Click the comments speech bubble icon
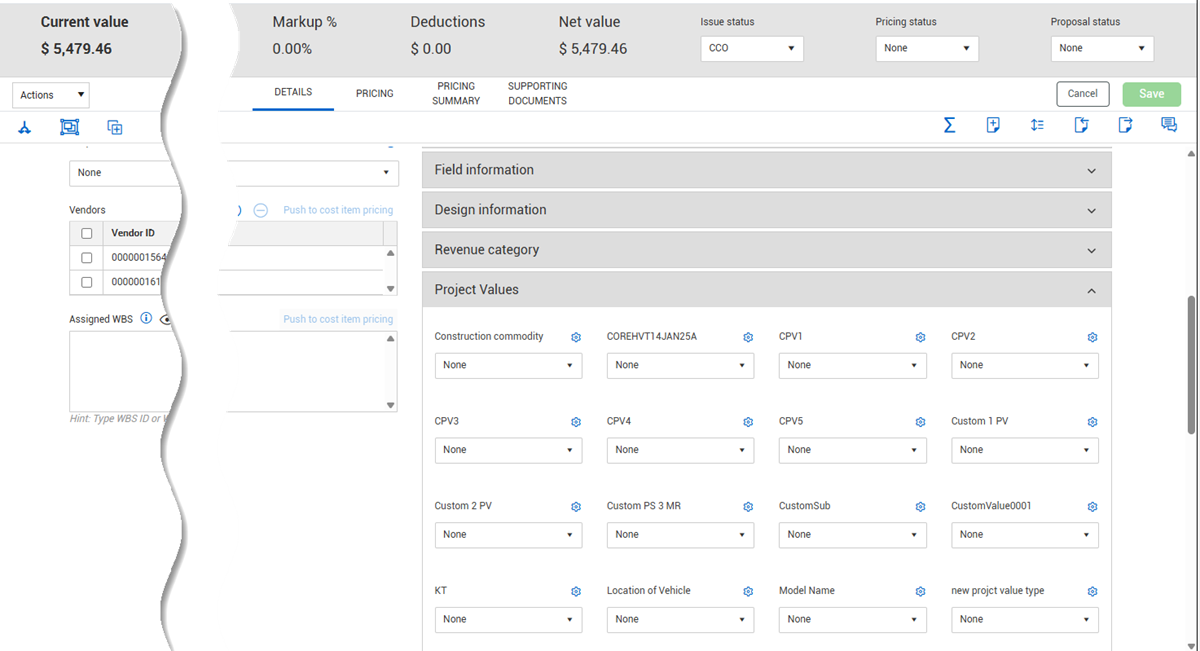Image resolution: width=1200 pixels, height=651 pixels. point(1168,125)
